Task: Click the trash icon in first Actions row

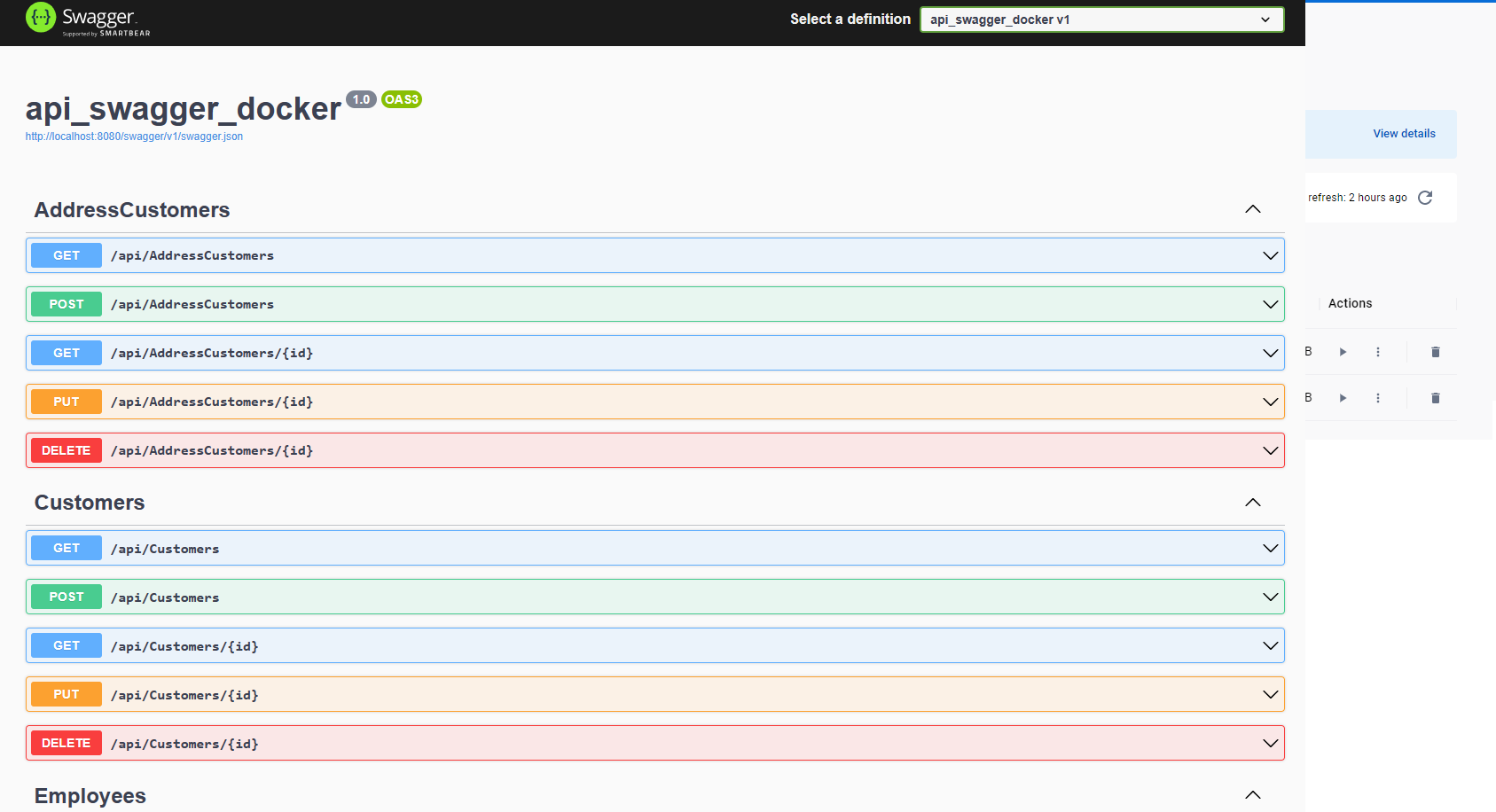Action: [1435, 352]
